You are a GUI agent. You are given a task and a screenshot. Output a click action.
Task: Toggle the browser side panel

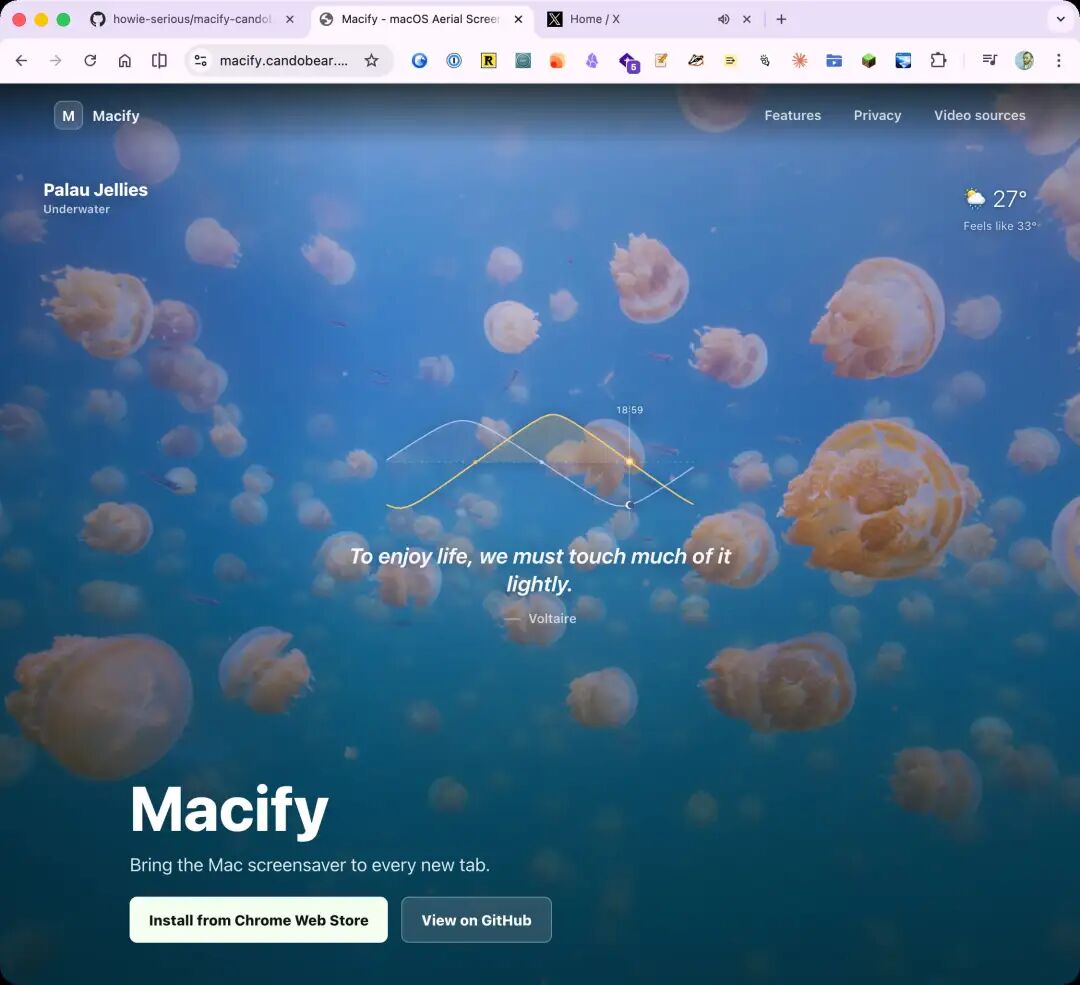(159, 61)
